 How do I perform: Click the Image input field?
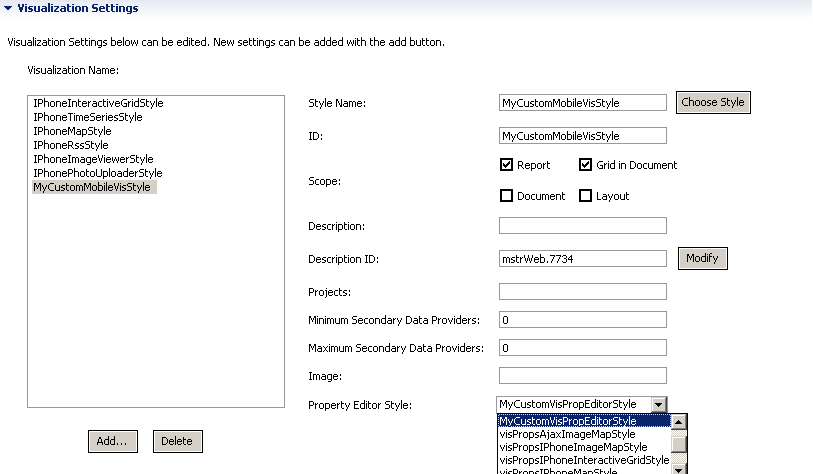(x=583, y=375)
